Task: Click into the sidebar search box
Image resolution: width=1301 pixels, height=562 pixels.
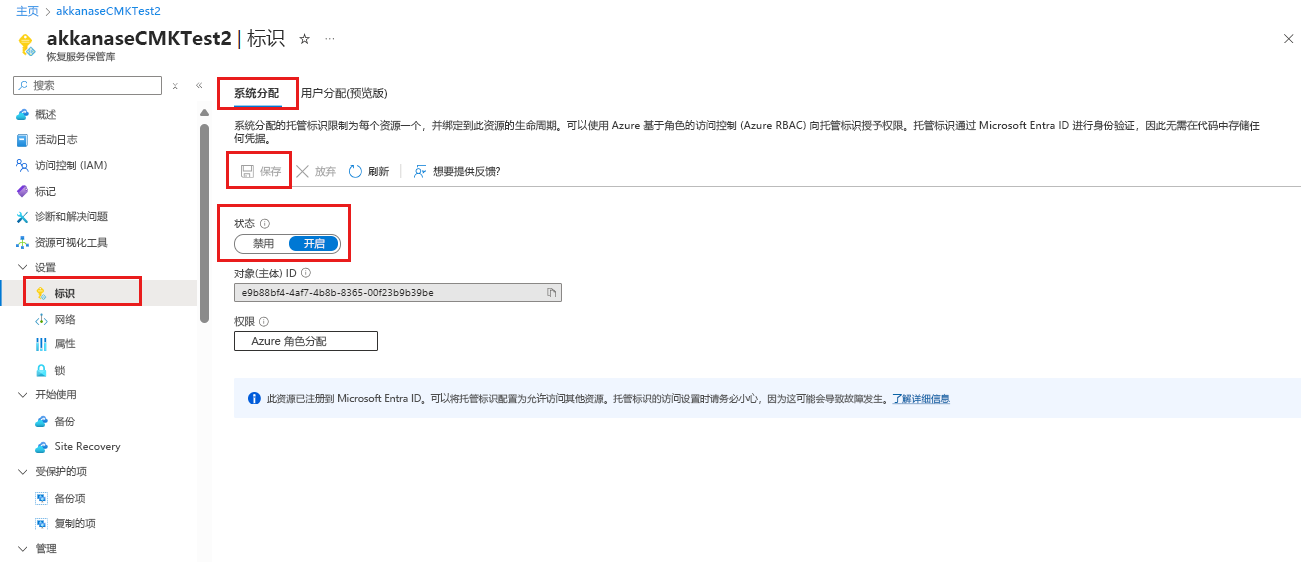Action: click(x=87, y=86)
